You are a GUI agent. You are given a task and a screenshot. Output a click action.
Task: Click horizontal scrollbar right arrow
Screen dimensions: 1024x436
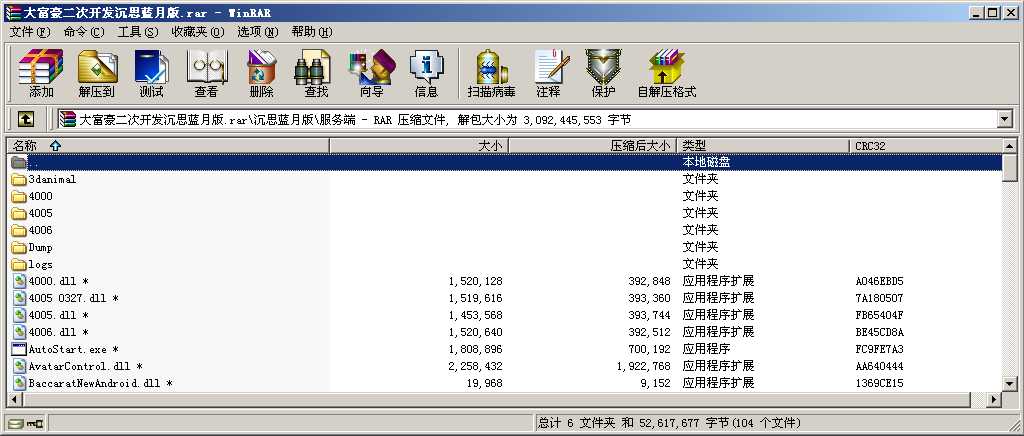pyautogui.click(x=995, y=399)
